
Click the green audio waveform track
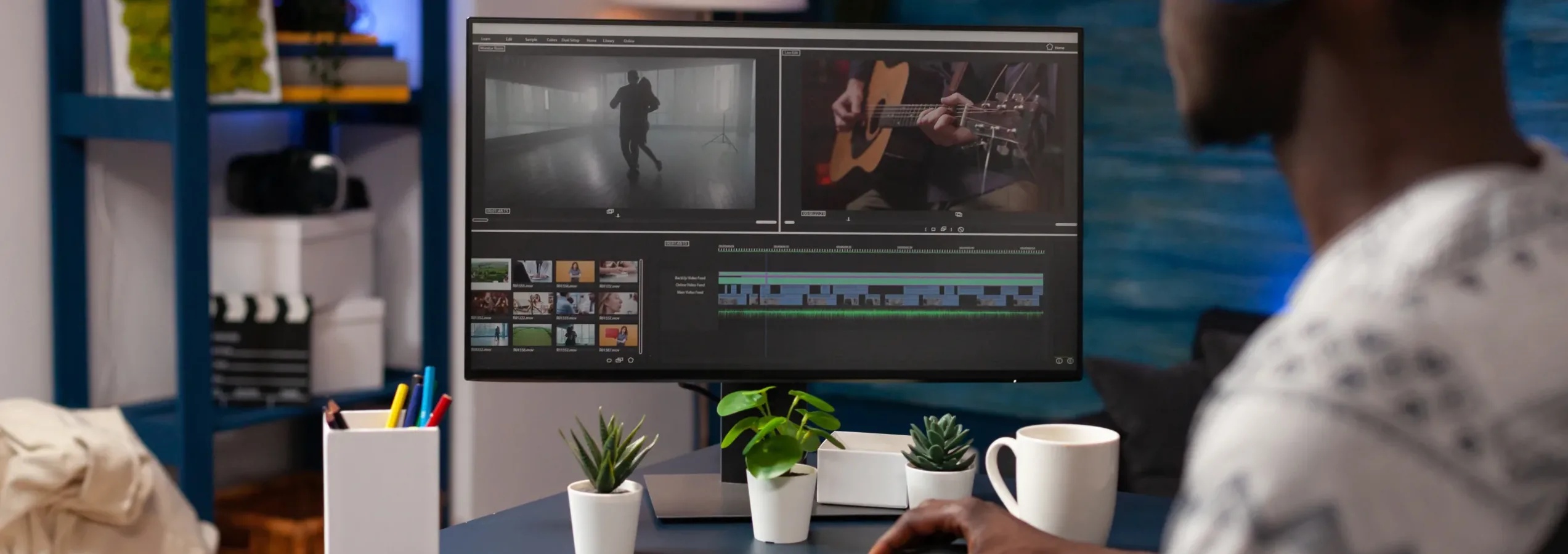pos(880,314)
